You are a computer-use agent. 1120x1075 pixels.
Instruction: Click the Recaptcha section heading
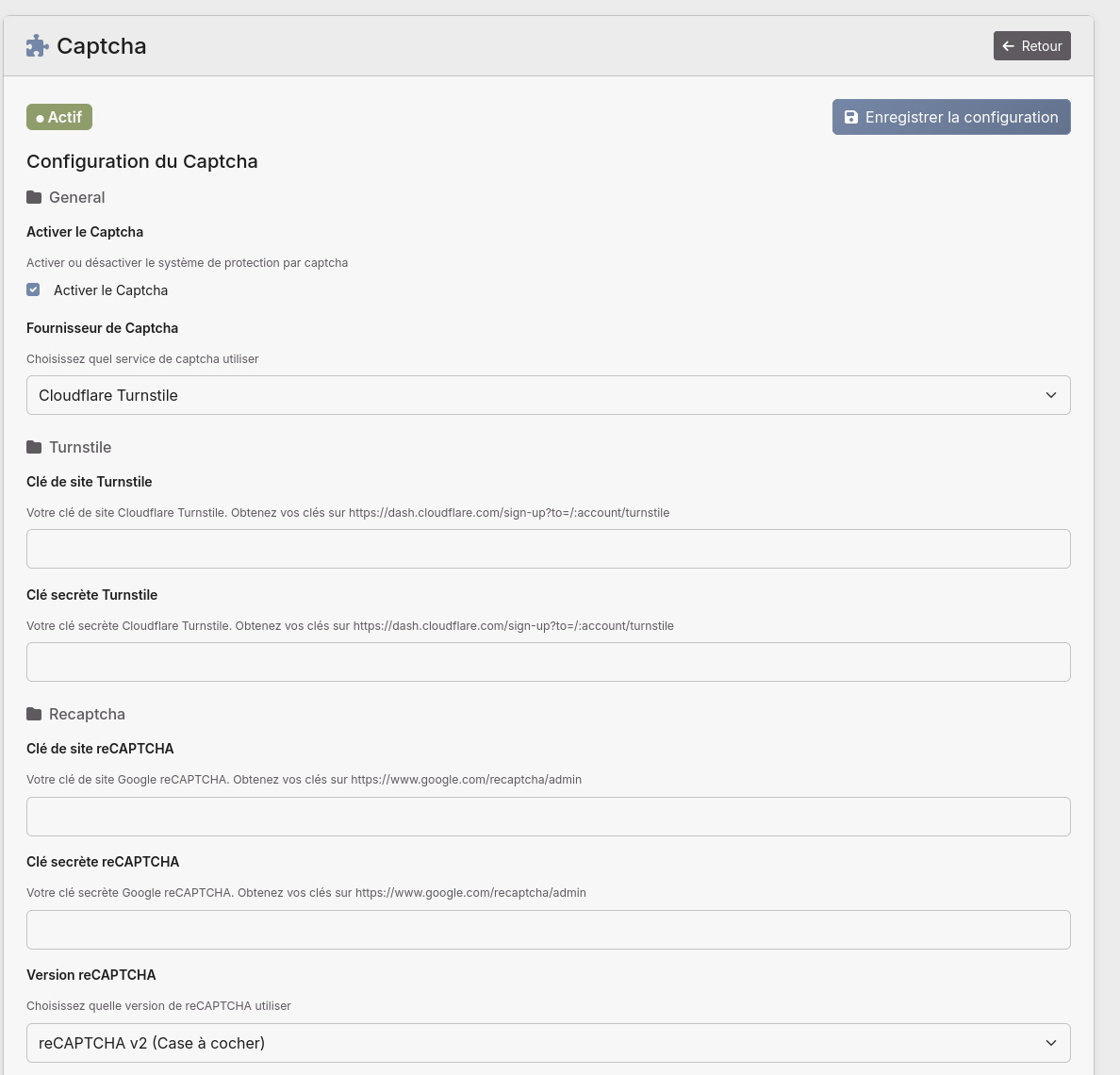(87, 714)
